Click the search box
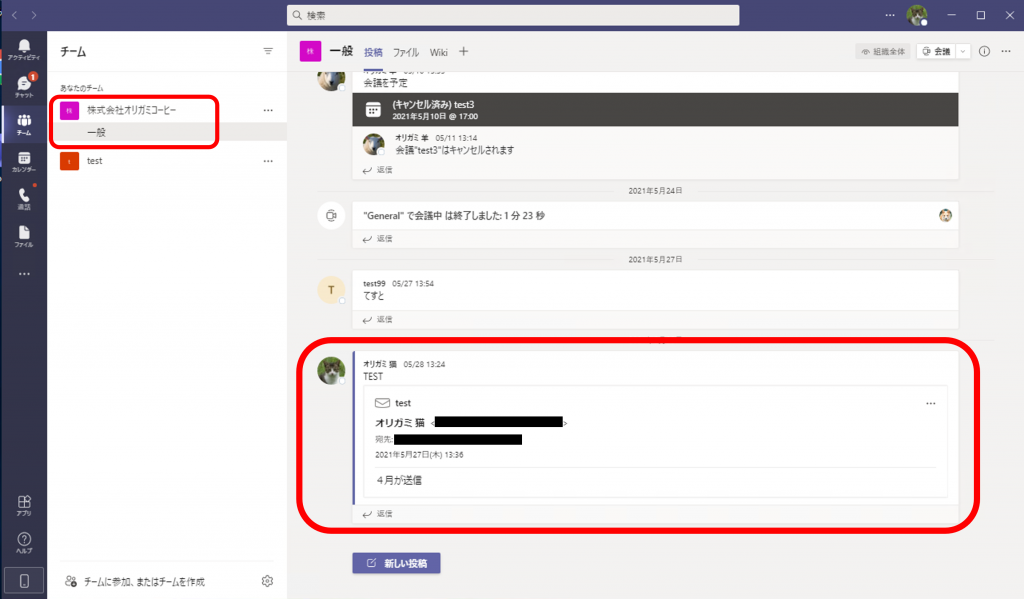The image size is (1024, 599). [x=513, y=15]
